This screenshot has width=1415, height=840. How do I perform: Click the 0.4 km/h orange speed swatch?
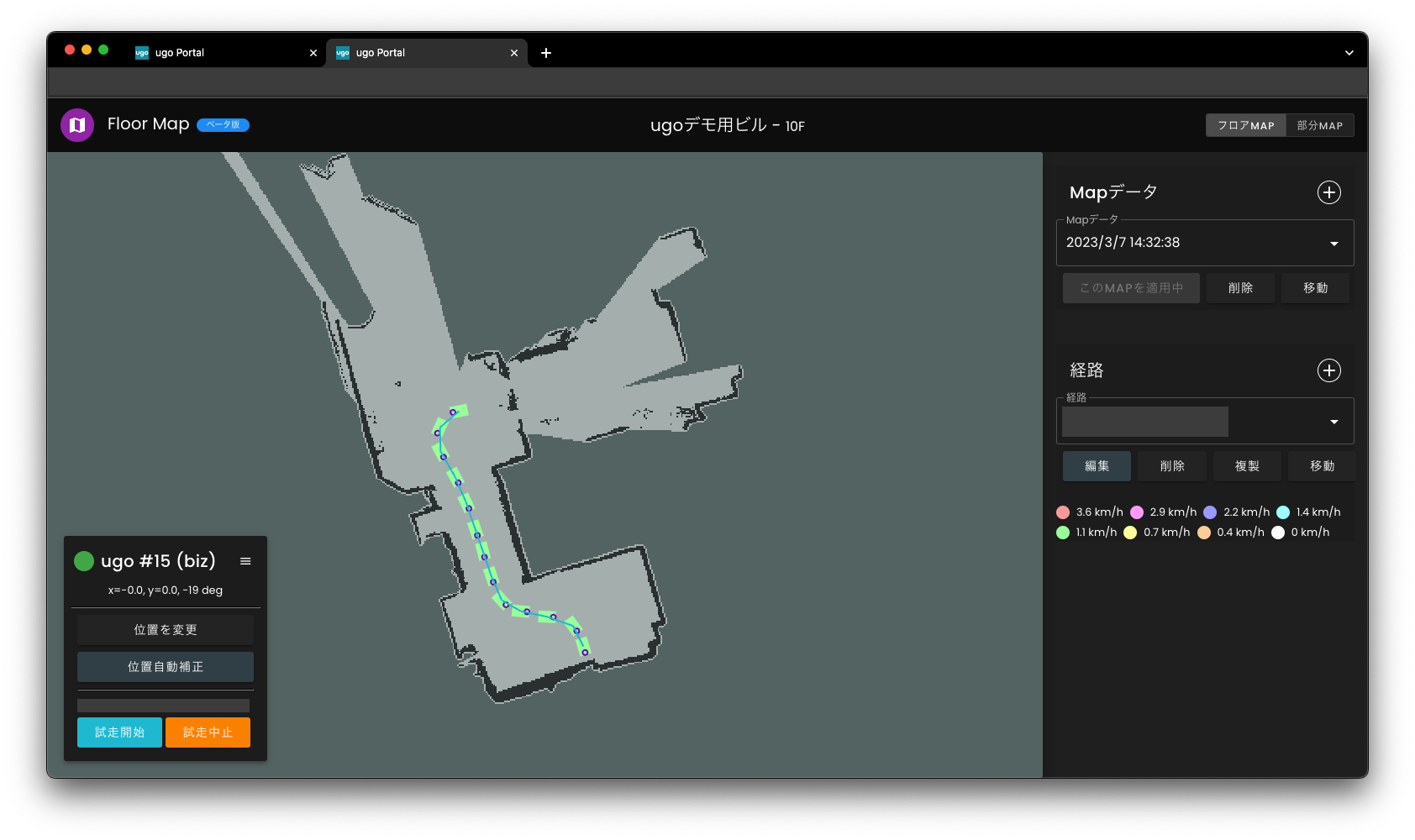click(x=1204, y=533)
